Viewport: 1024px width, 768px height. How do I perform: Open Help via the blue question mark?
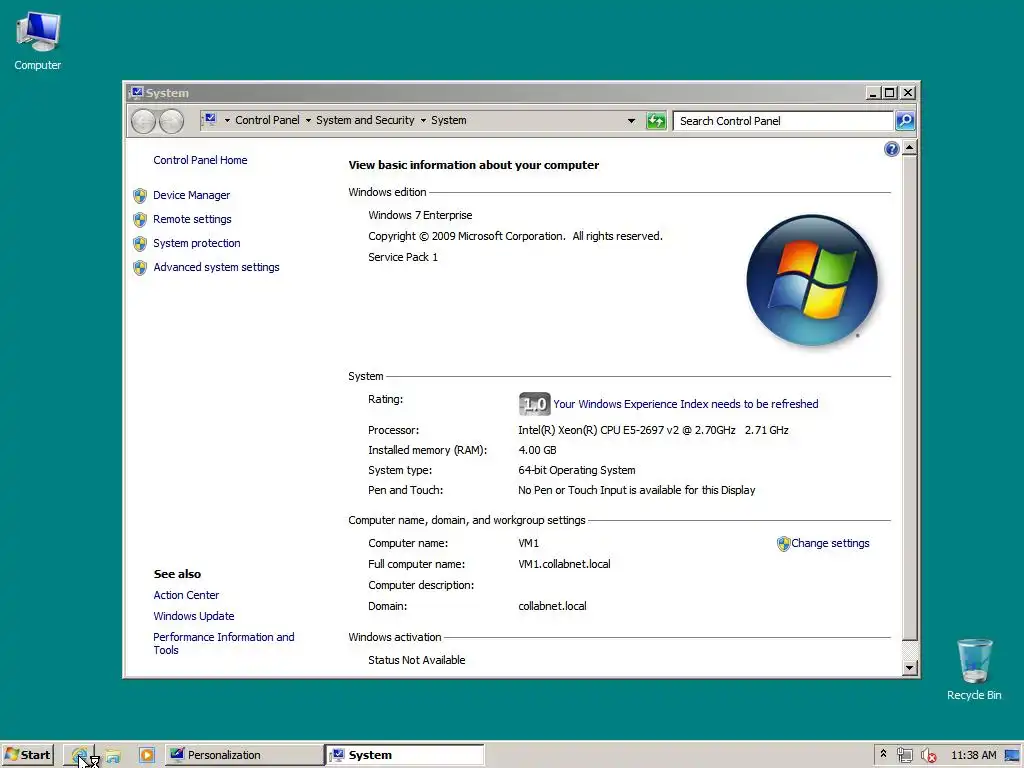tap(891, 150)
